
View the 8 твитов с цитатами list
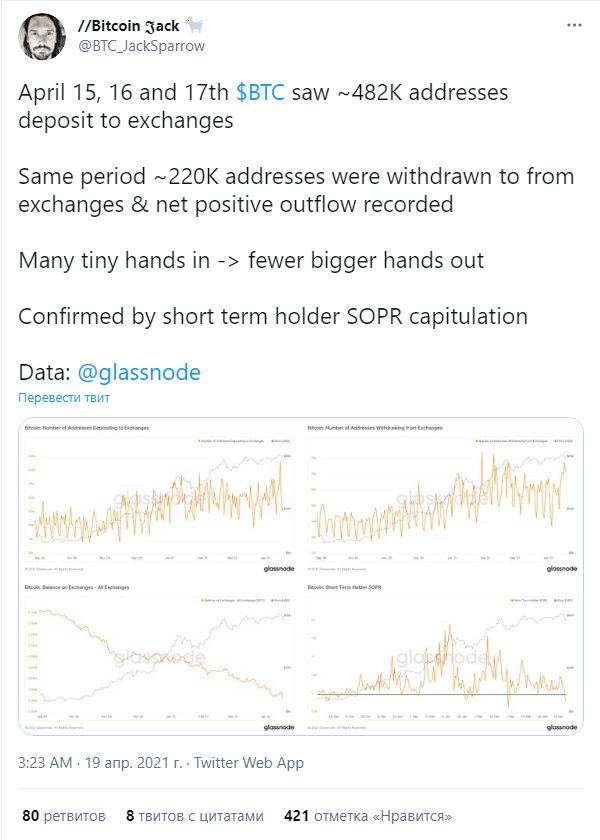[195, 816]
